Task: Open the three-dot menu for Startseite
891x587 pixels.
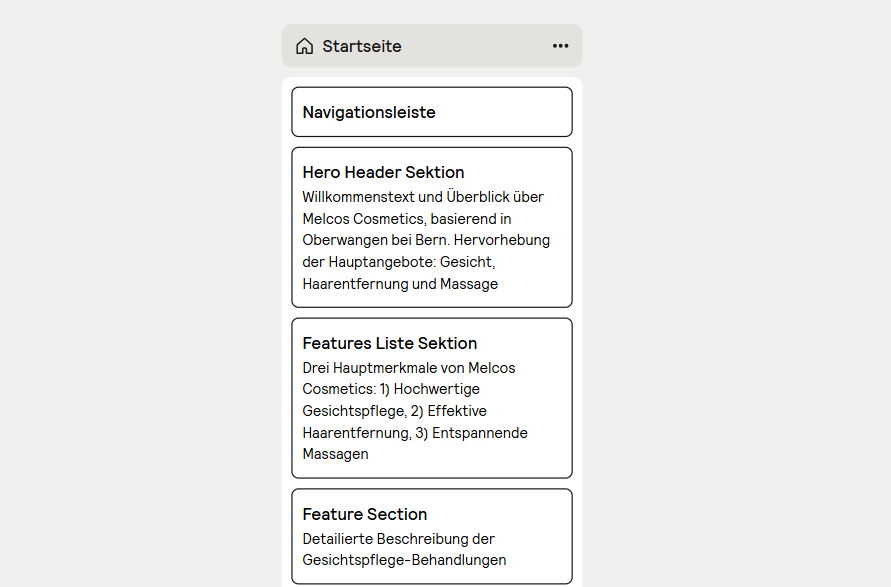Action: pos(560,46)
